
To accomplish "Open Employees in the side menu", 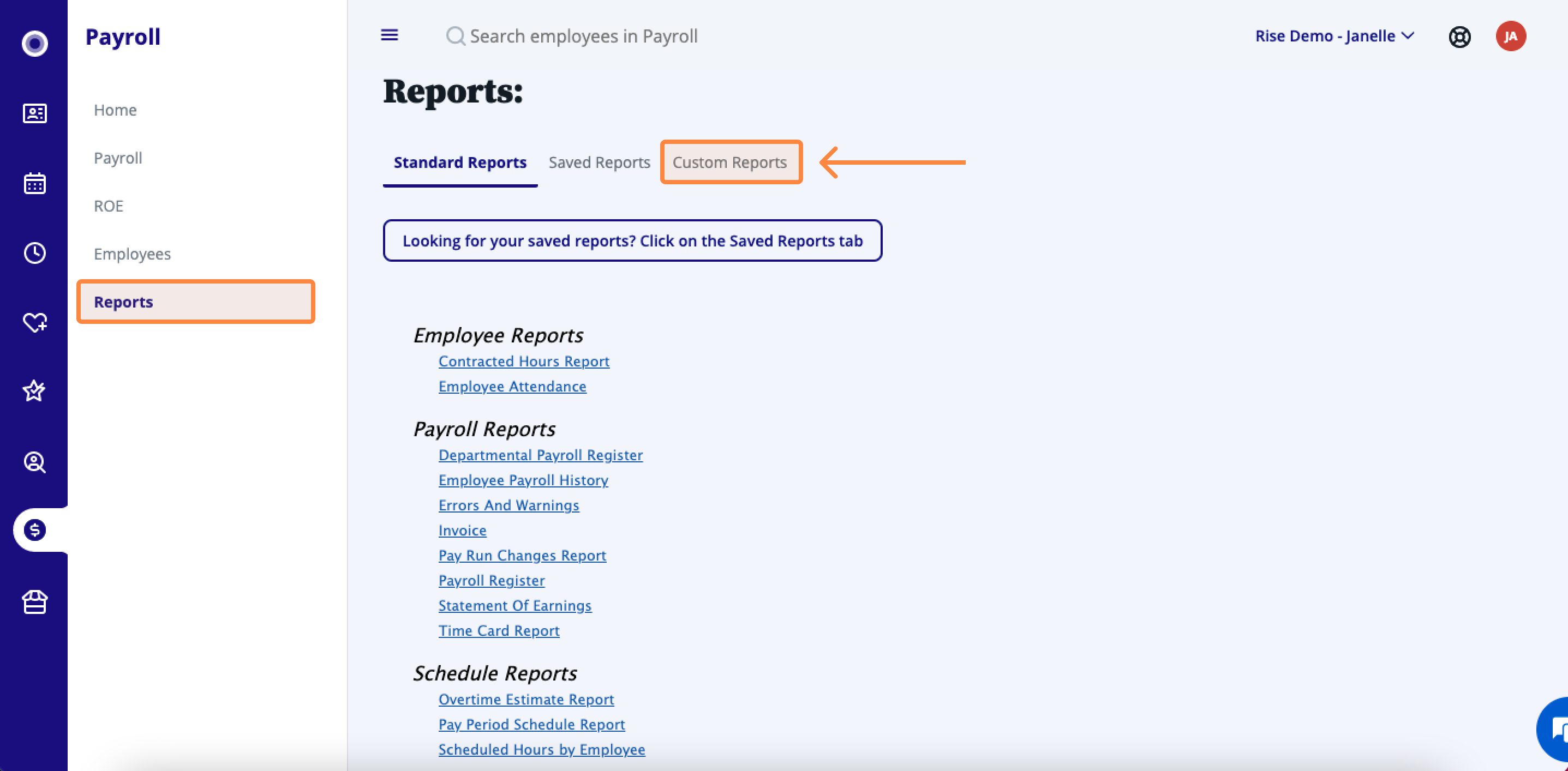I will coord(132,254).
